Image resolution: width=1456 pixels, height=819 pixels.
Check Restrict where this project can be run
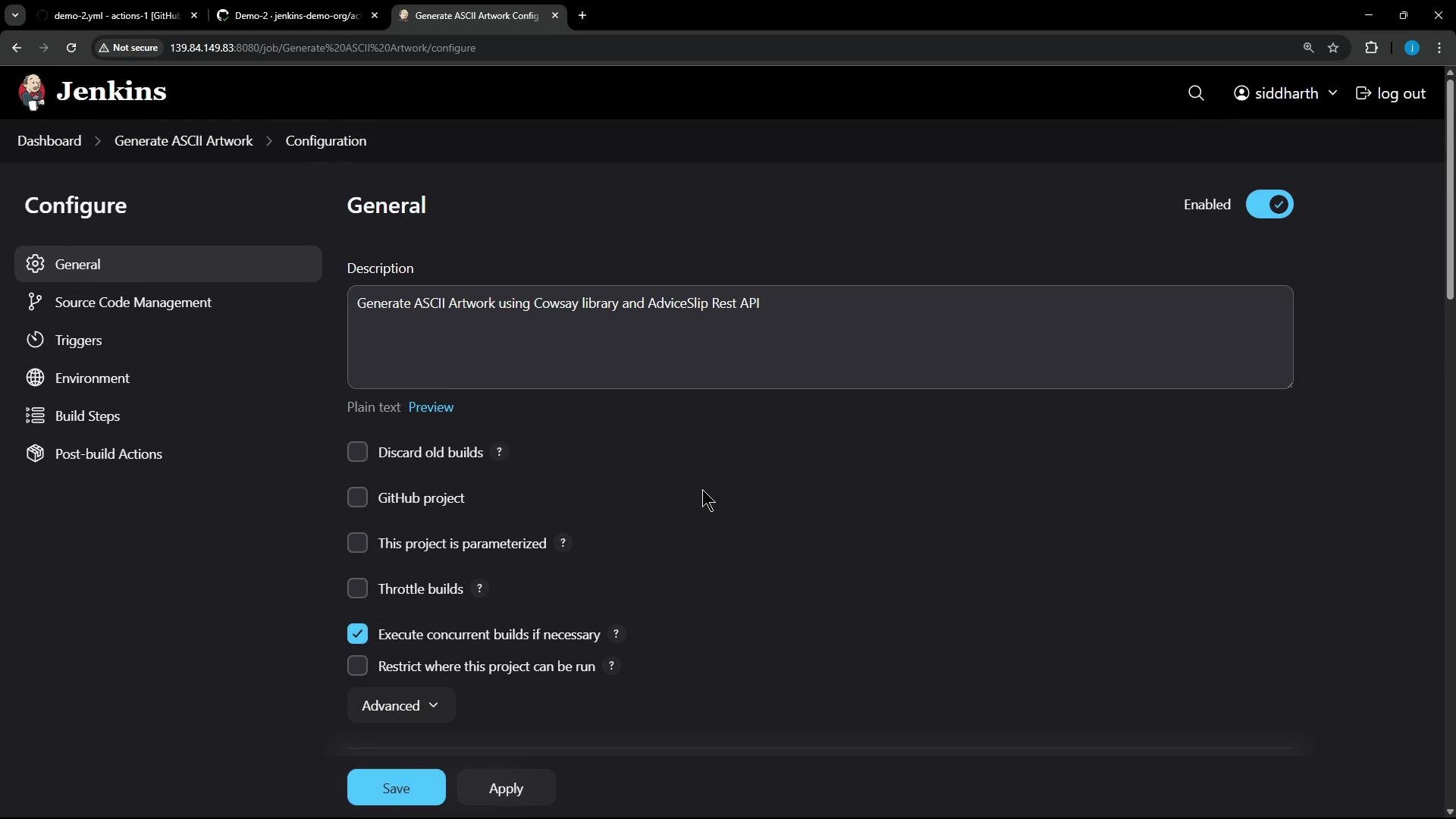coord(357,666)
